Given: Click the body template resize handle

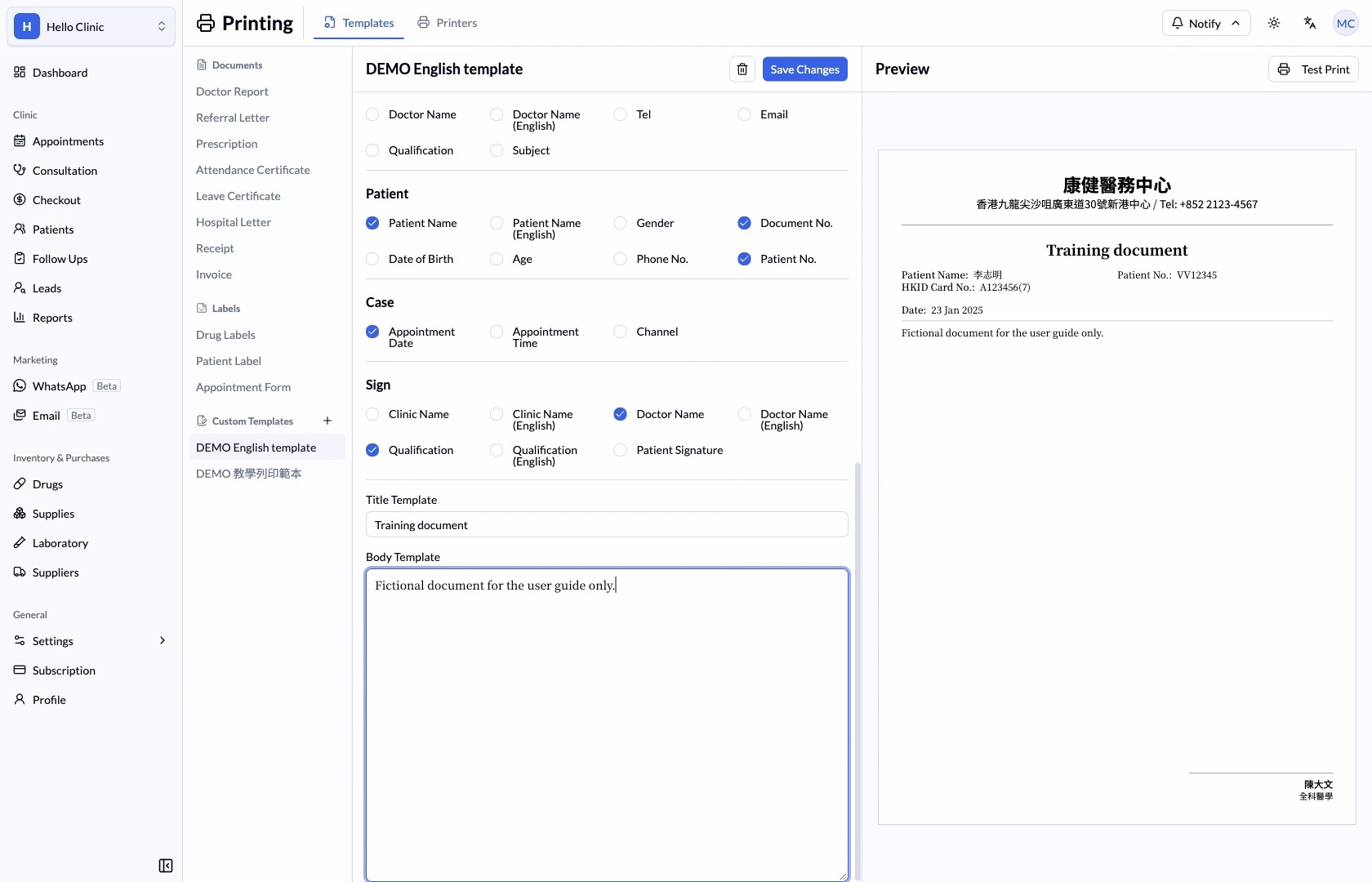Looking at the screenshot, I should (x=843, y=875).
